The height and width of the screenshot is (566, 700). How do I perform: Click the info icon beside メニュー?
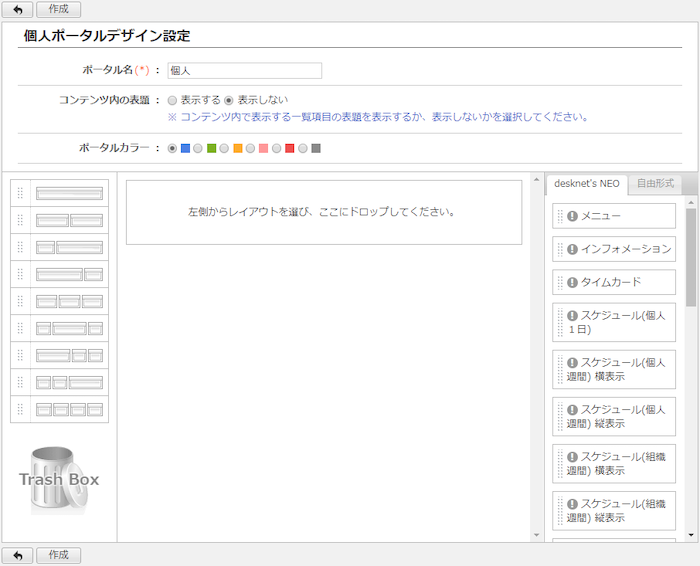(572, 216)
